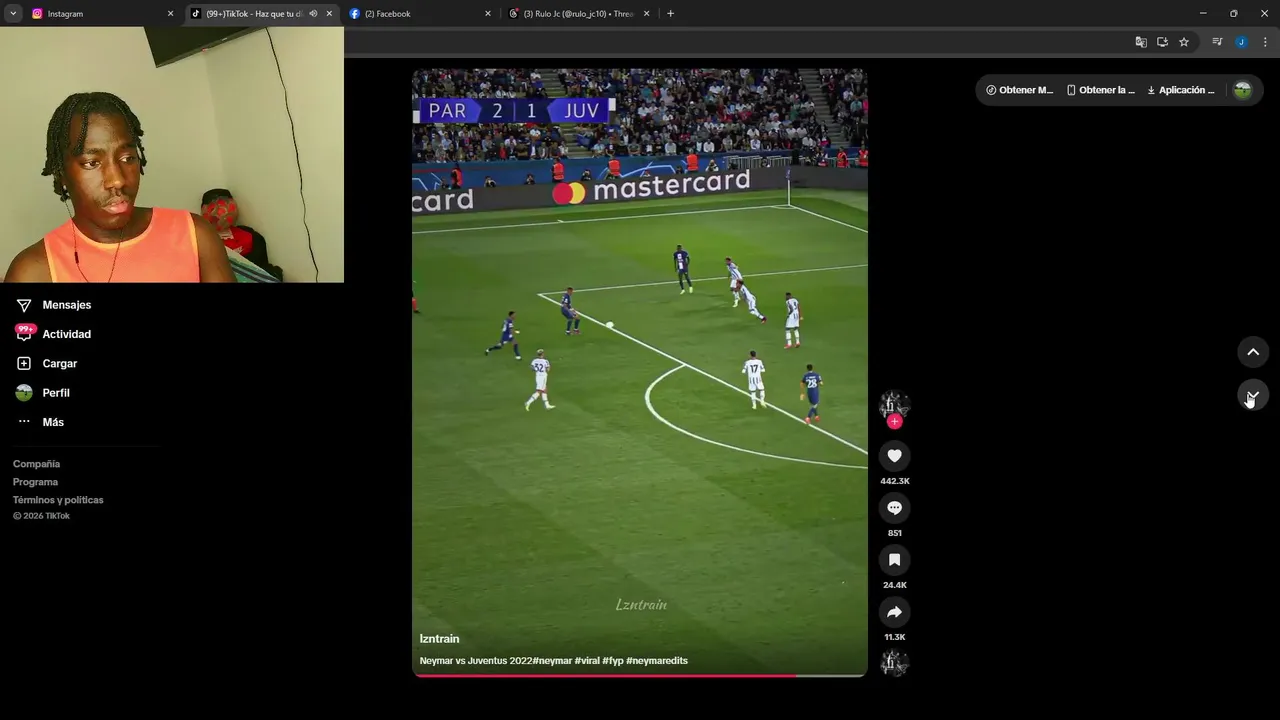
Task: Save video with the bookmark icon
Action: point(894,560)
